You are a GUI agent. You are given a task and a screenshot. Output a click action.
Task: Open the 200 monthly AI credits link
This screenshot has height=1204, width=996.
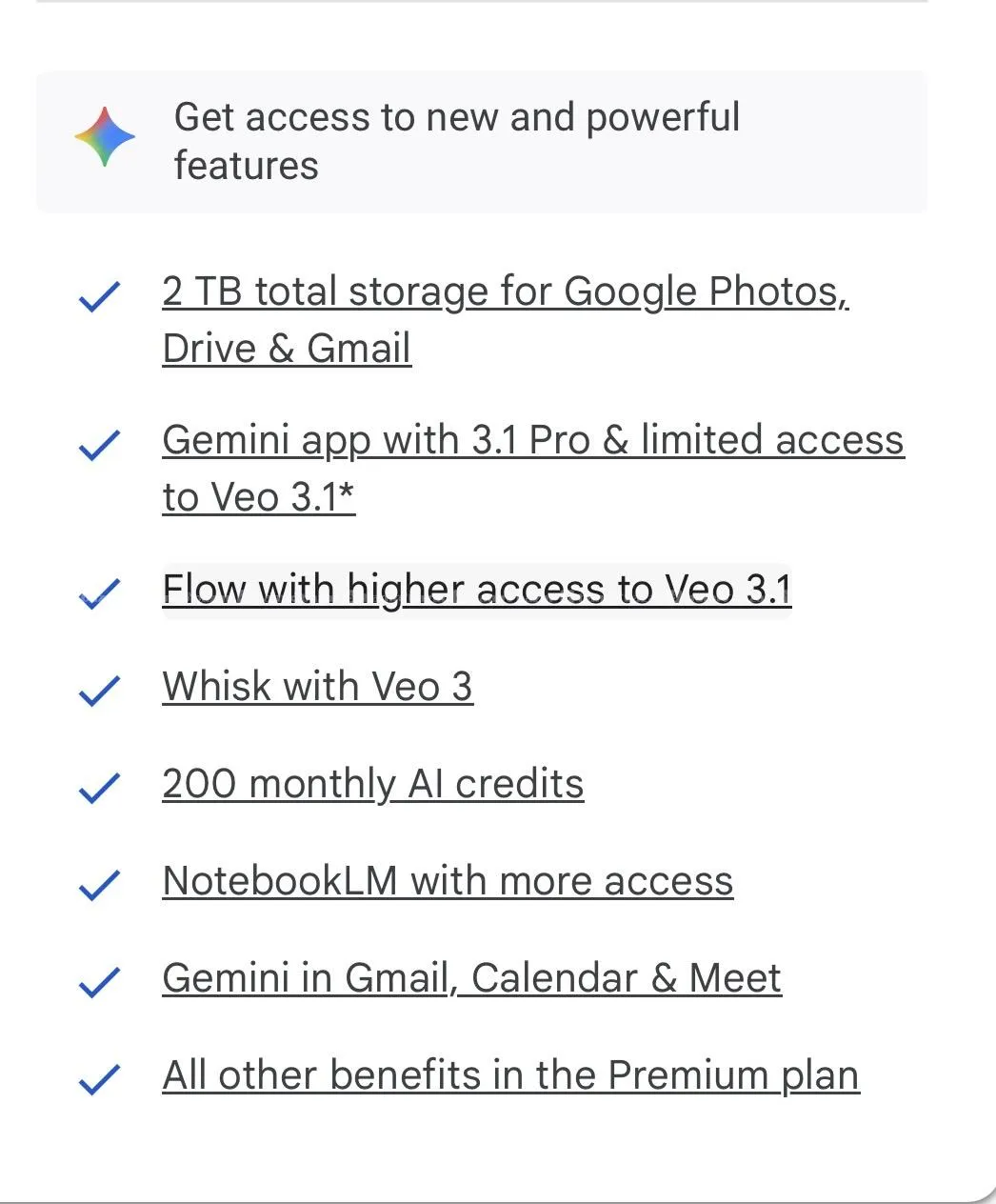(x=372, y=785)
